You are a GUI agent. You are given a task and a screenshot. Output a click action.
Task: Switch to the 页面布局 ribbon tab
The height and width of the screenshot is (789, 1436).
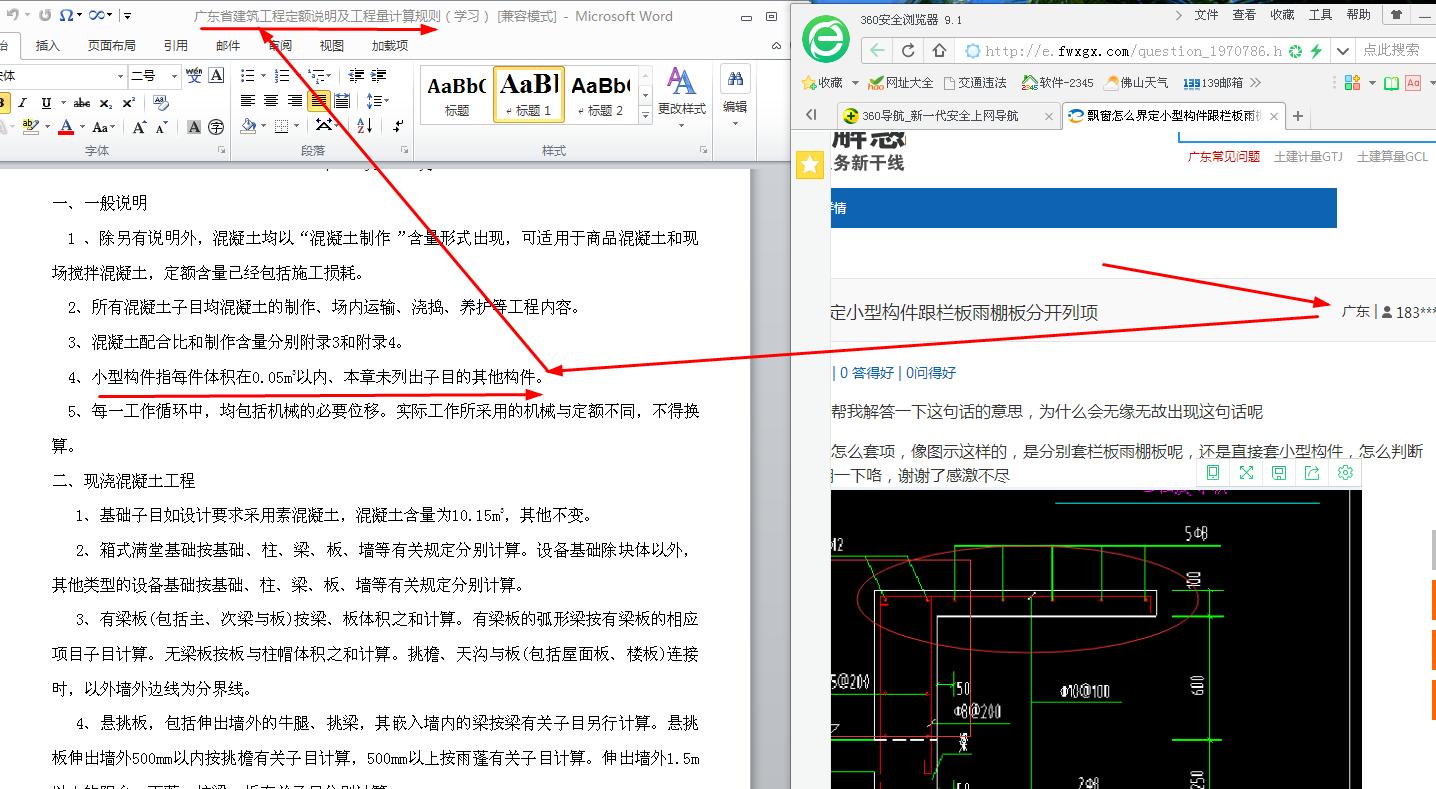coord(111,45)
